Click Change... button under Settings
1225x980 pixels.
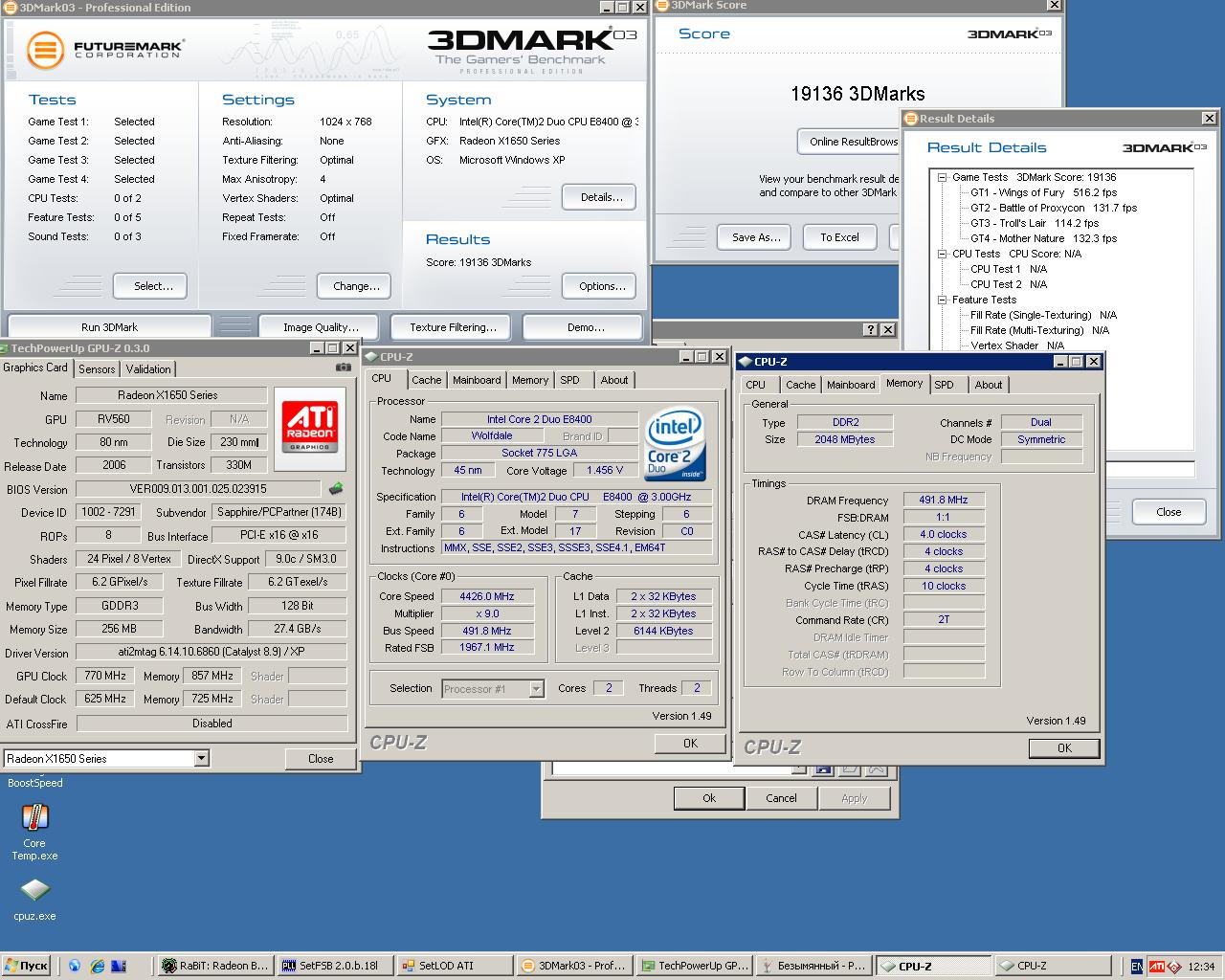coord(353,286)
